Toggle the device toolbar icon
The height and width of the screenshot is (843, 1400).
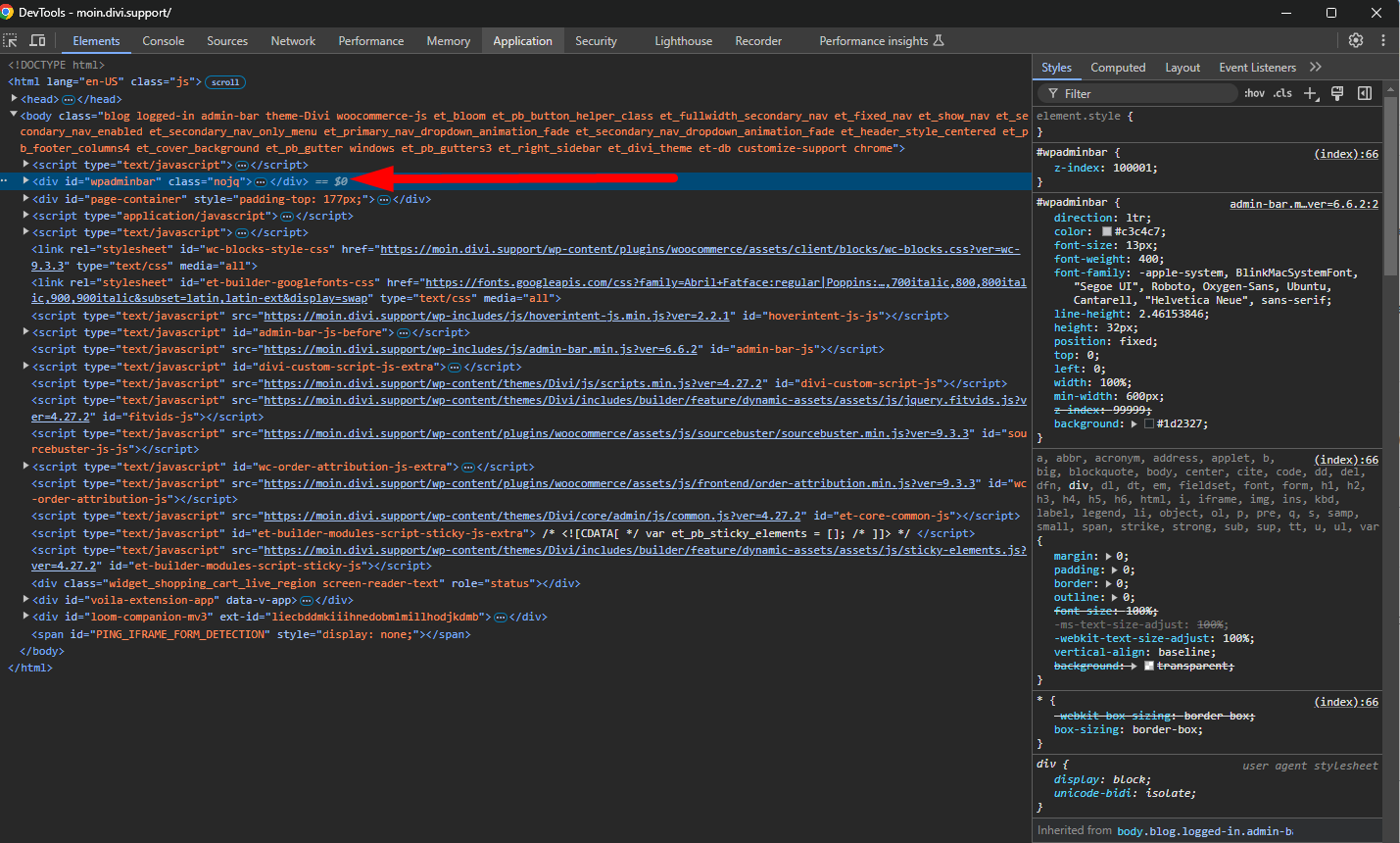pyautogui.click(x=37, y=40)
